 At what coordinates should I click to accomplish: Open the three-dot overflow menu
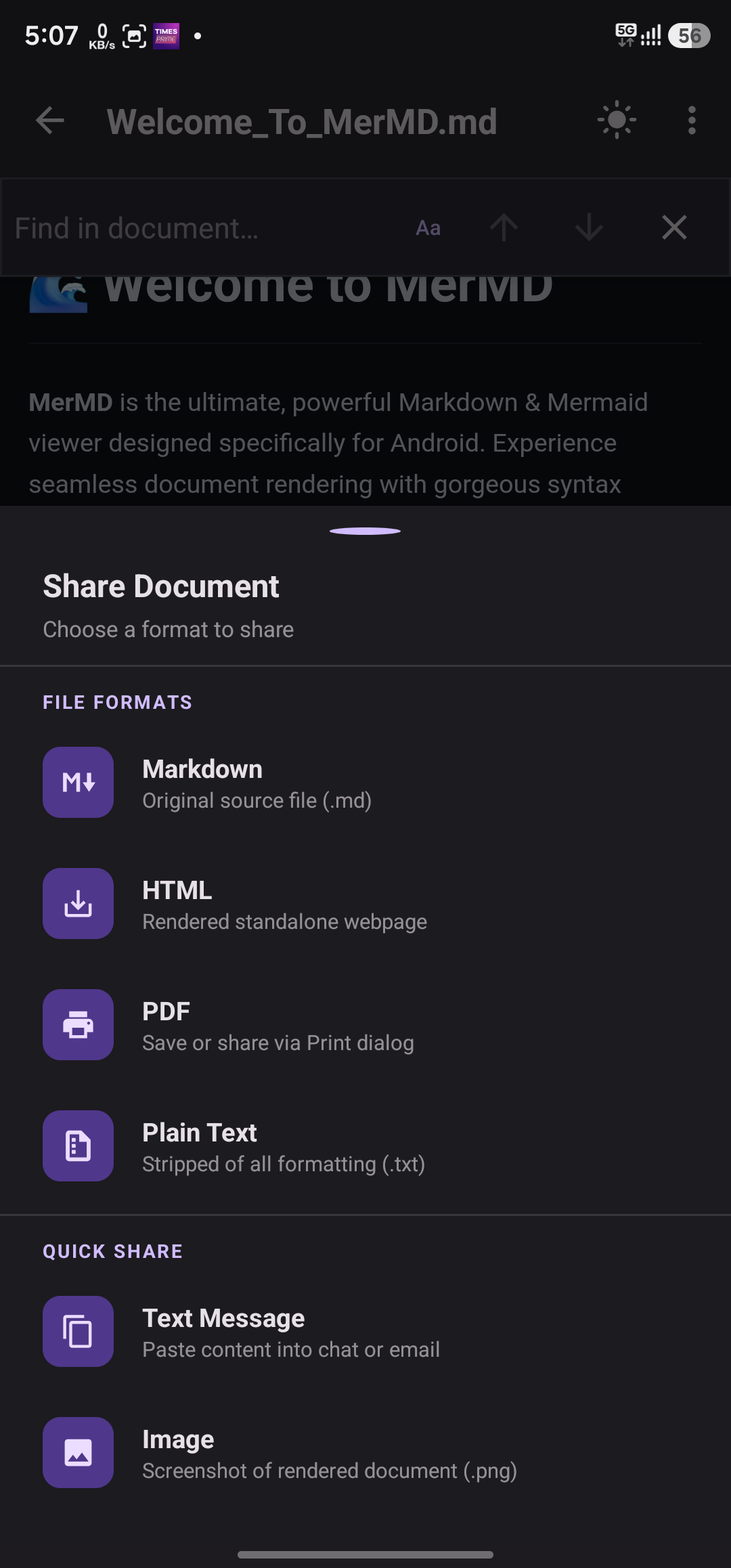[692, 121]
